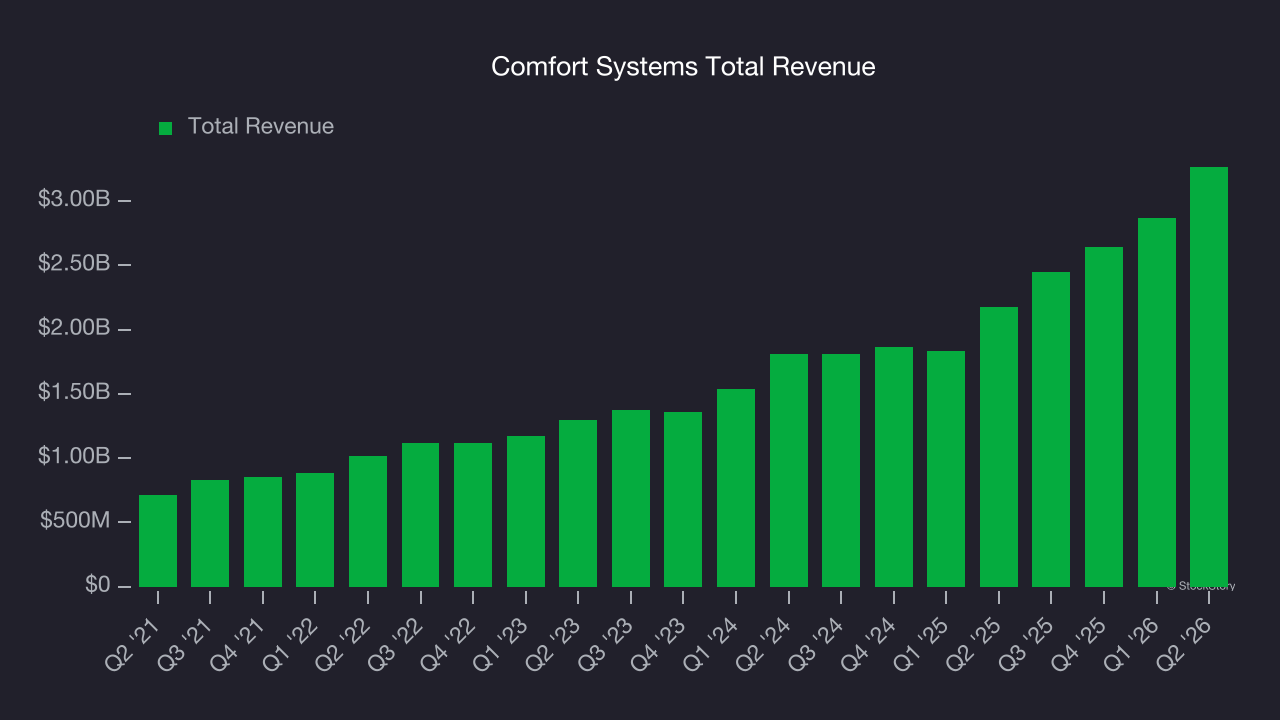This screenshot has width=1280, height=720.
Task: Select the Q4 '21 revenue bar
Action: pyautogui.click(x=263, y=532)
